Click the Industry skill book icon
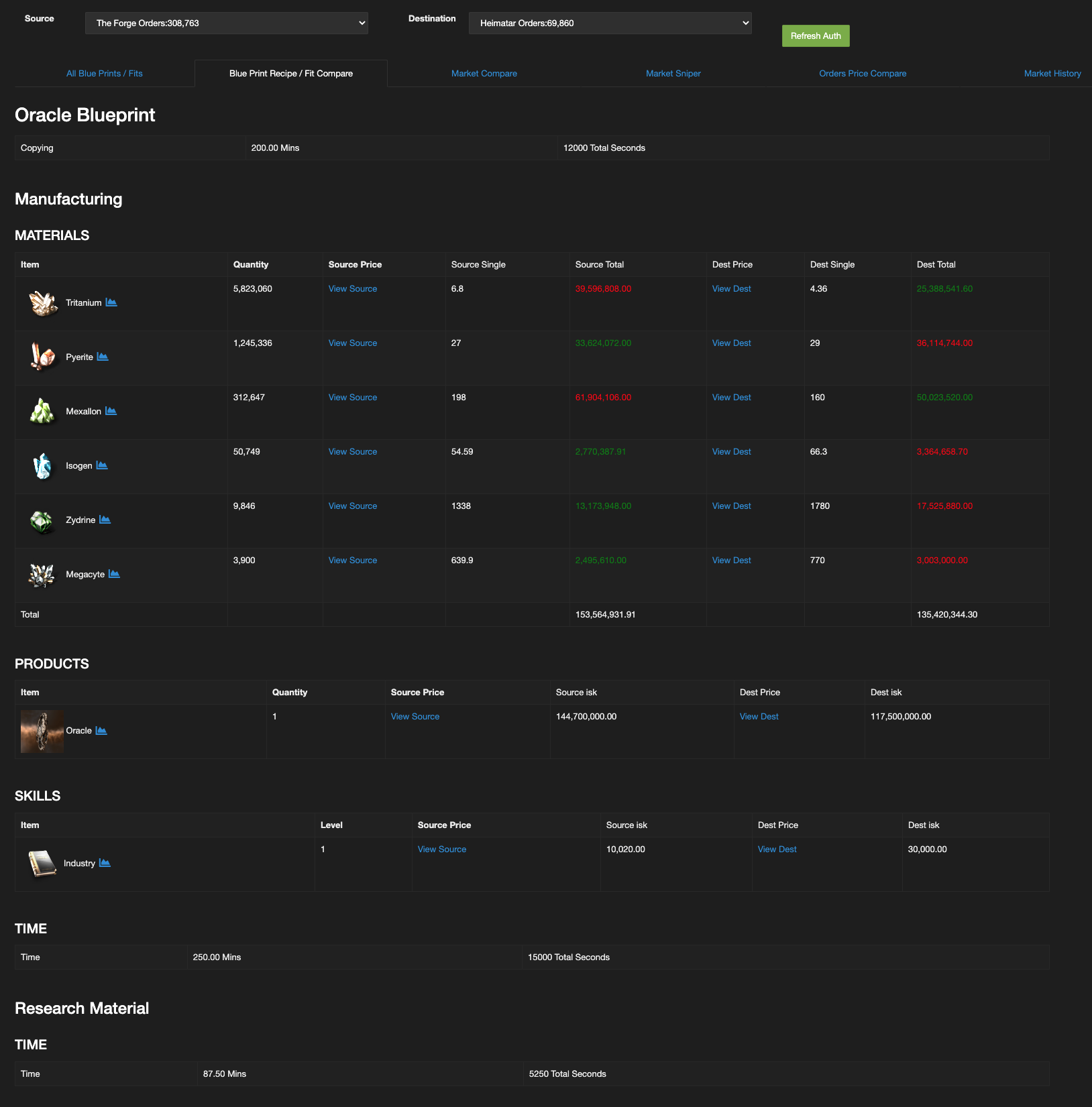This screenshot has height=1107, width=1092. tap(43, 863)
